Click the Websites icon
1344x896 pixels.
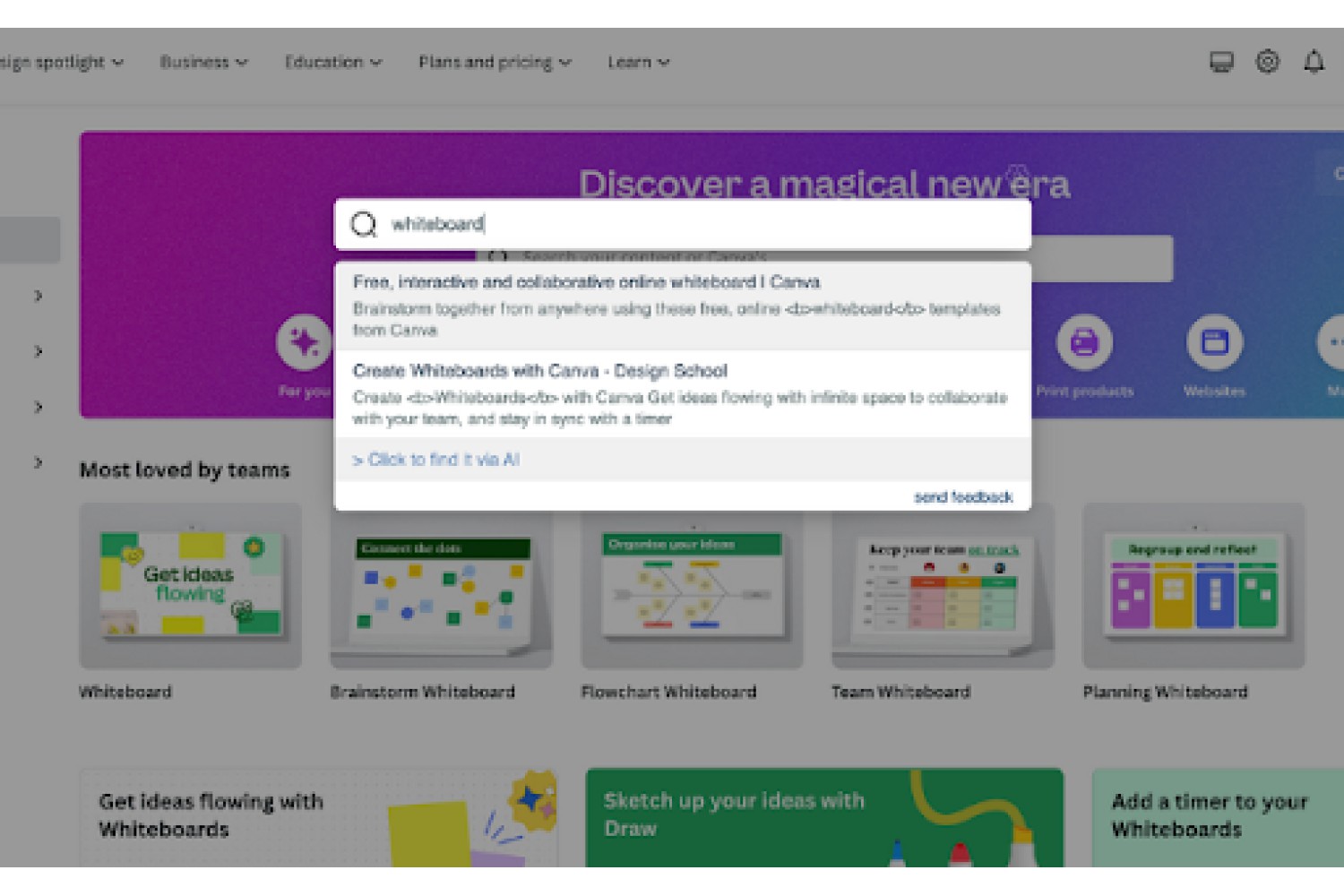tap(1214, 342)
